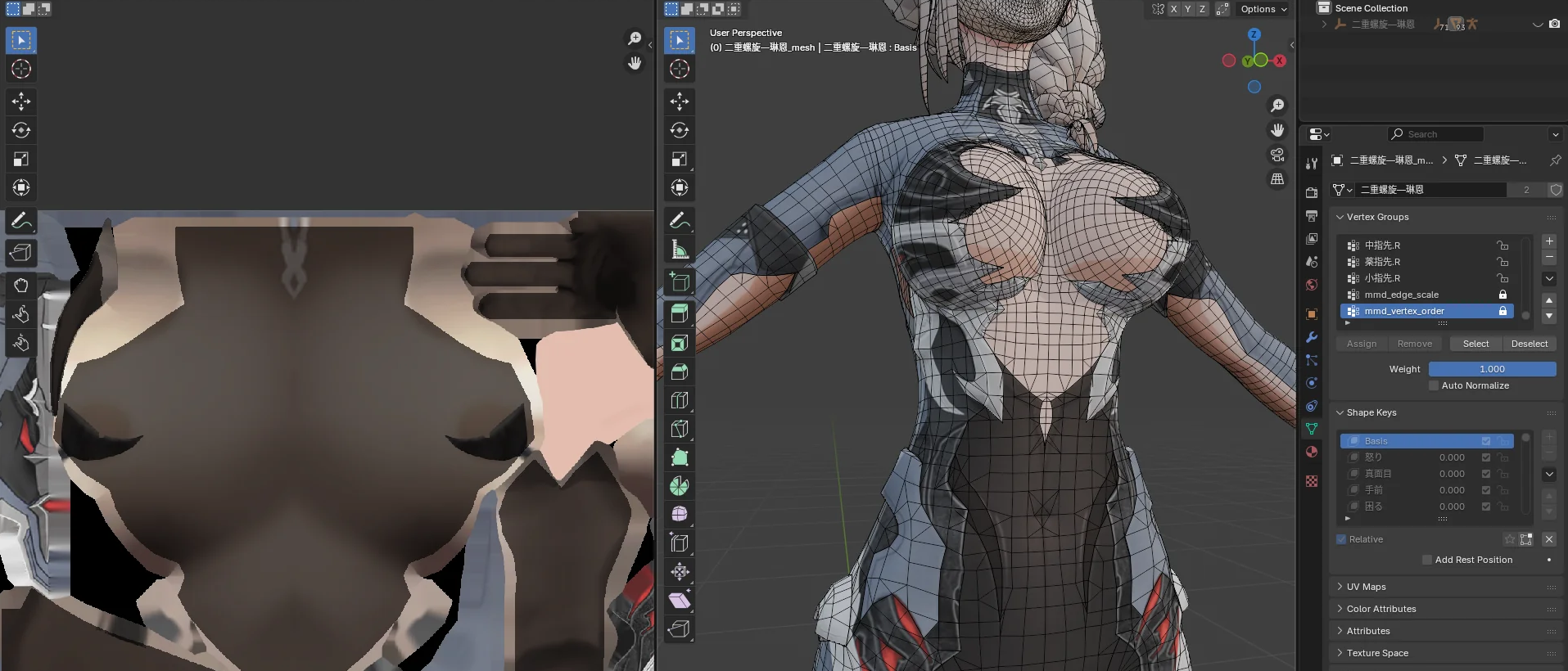Screen dimensions: 1568x671
Task: Click Deselect button for vertex group
Action: [x=1530, y=344]
